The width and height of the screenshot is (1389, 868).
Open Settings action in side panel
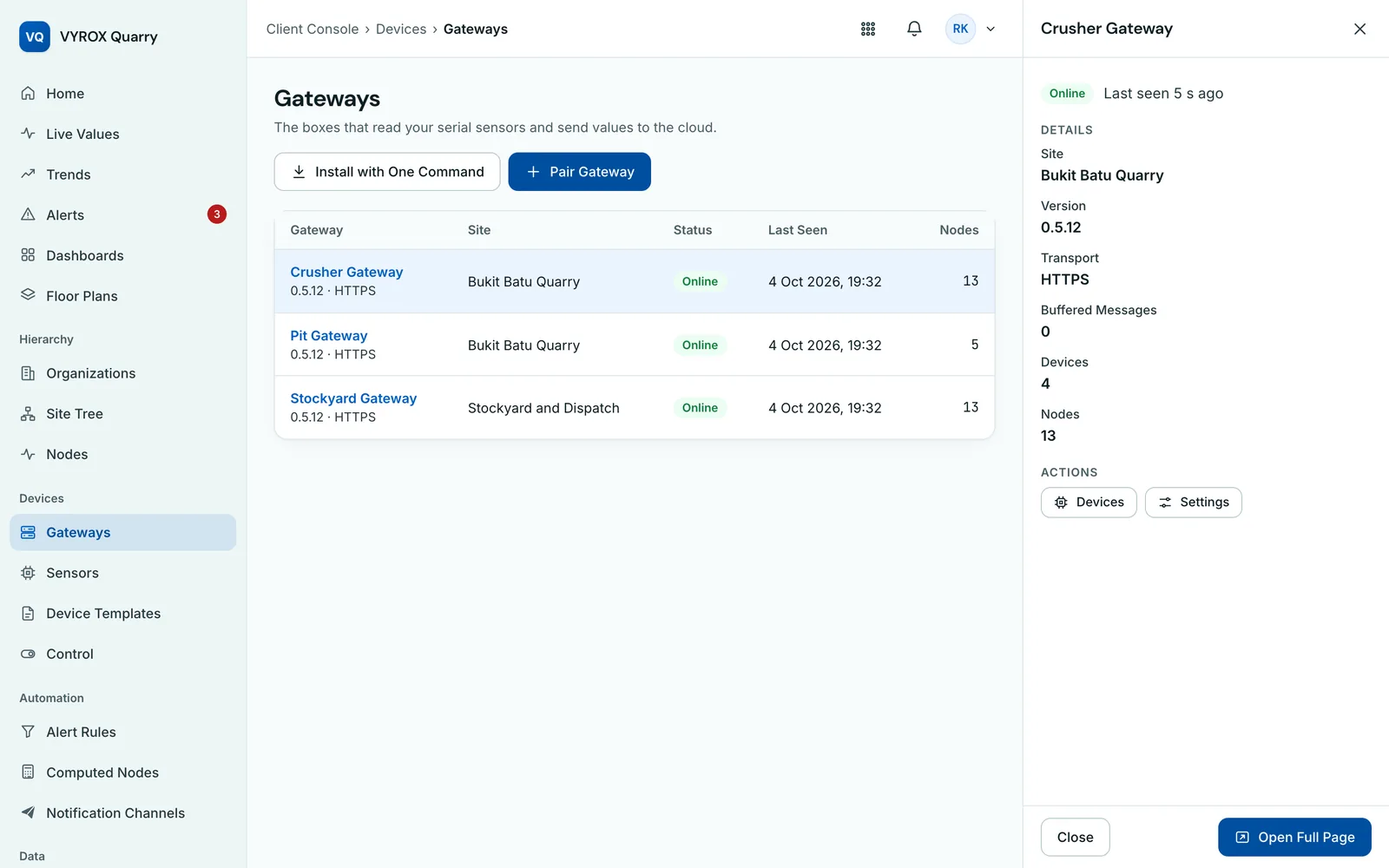[1194, 503]
